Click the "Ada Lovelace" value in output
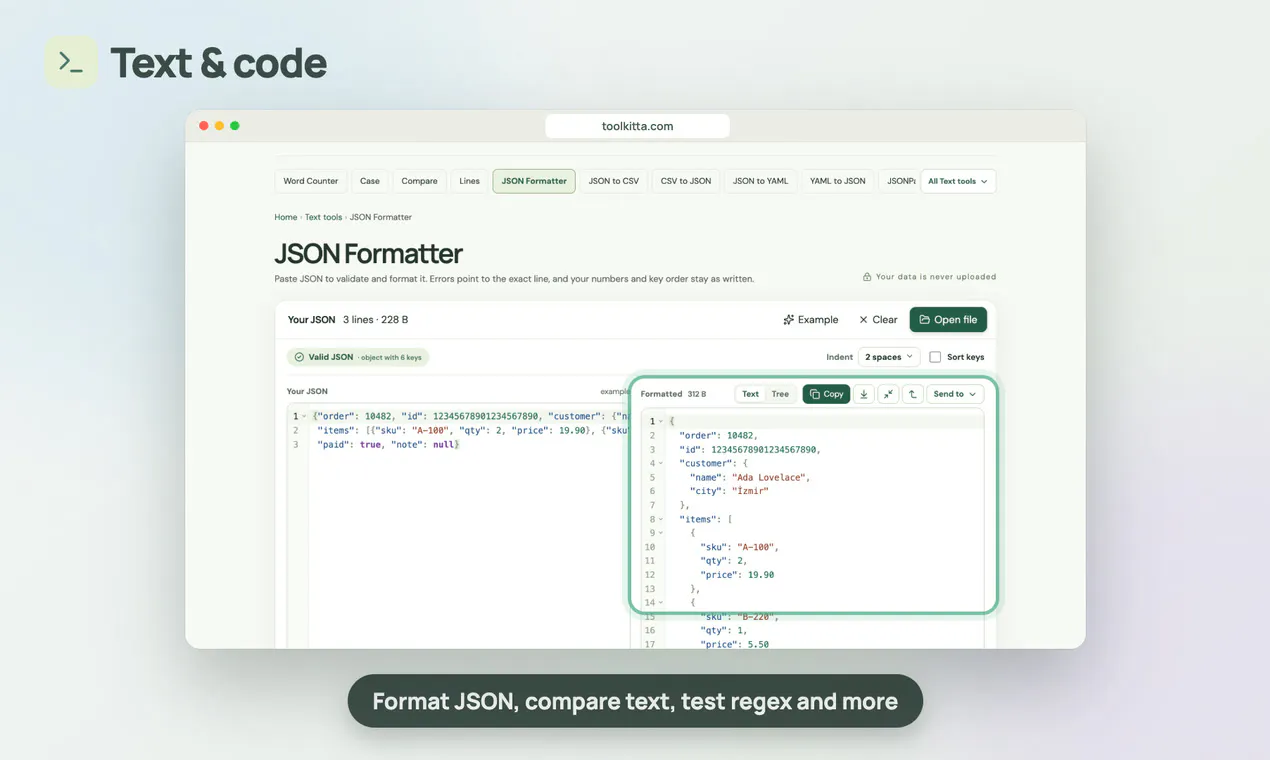Screen dimensions: 1270x760 (770, 478)
